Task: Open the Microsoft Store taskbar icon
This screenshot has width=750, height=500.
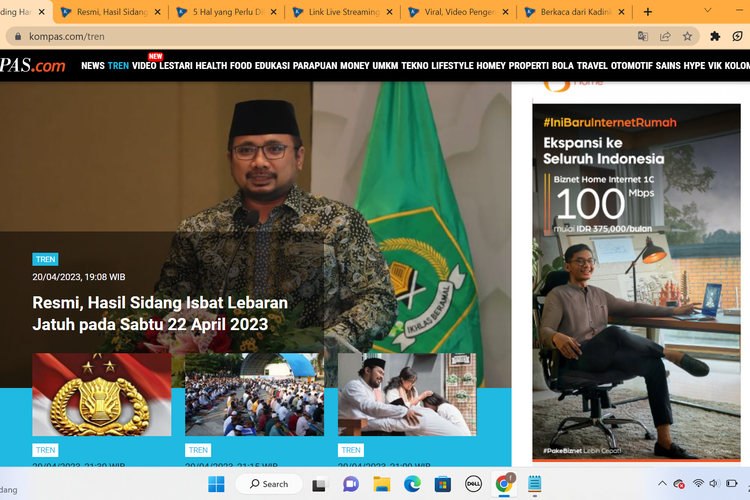Action: [x=442, y=484]
